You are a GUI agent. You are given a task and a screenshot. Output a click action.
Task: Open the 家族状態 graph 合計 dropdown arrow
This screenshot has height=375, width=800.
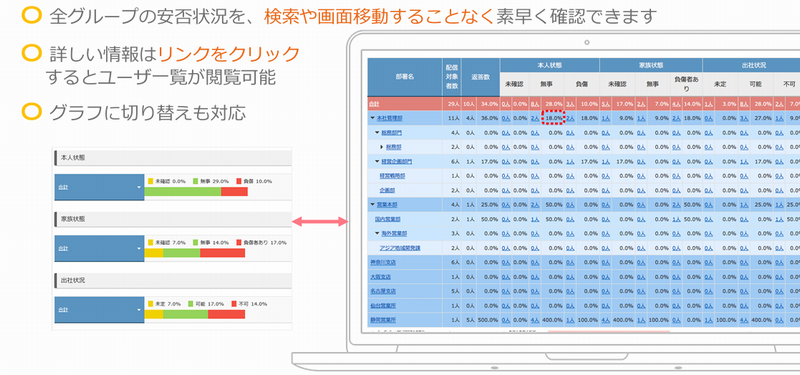click(x=139, y=248)
